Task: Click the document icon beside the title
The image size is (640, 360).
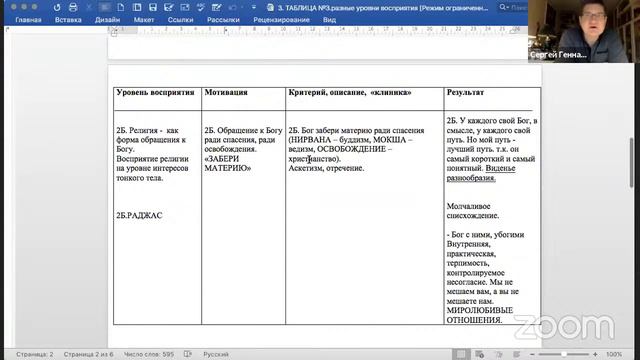Action: 270,8
